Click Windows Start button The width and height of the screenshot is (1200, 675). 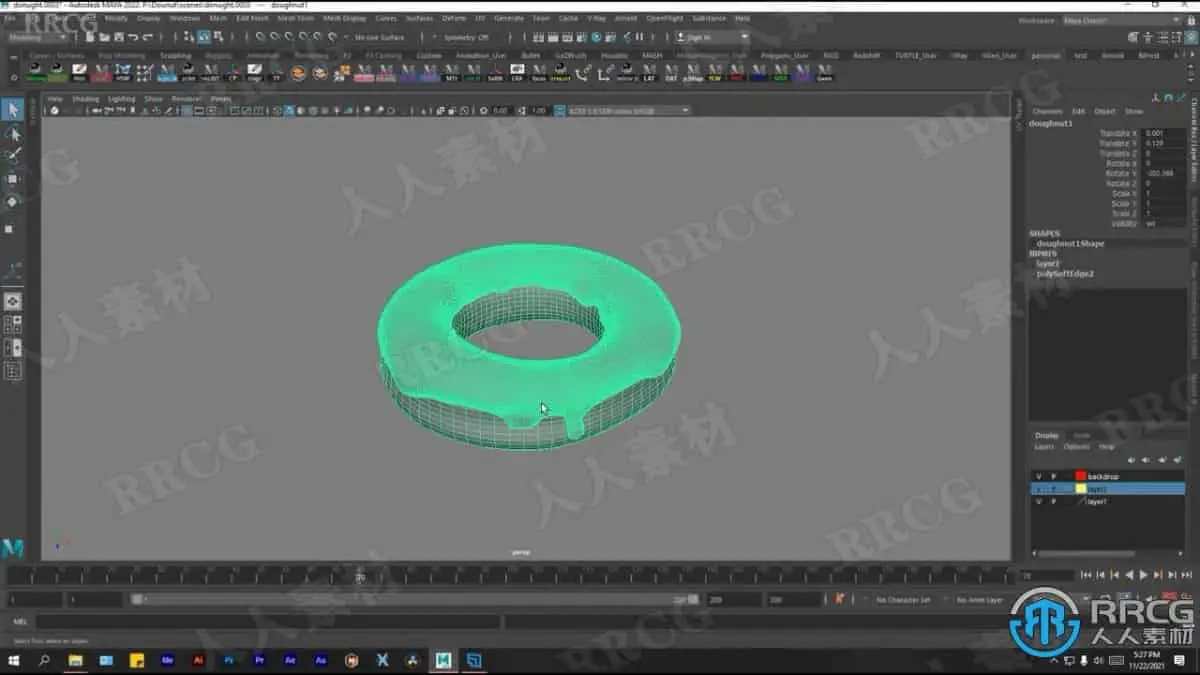pos(14,661)
